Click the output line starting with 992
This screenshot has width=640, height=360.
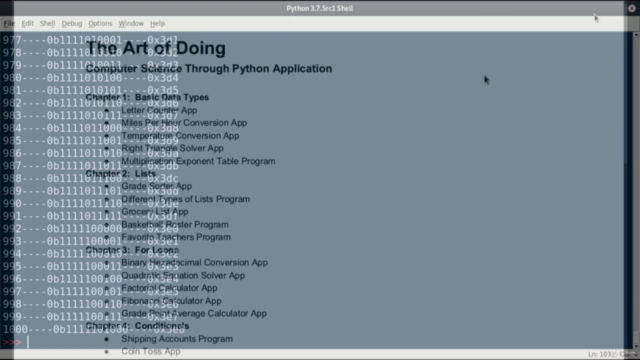click(x=91, y=229)
